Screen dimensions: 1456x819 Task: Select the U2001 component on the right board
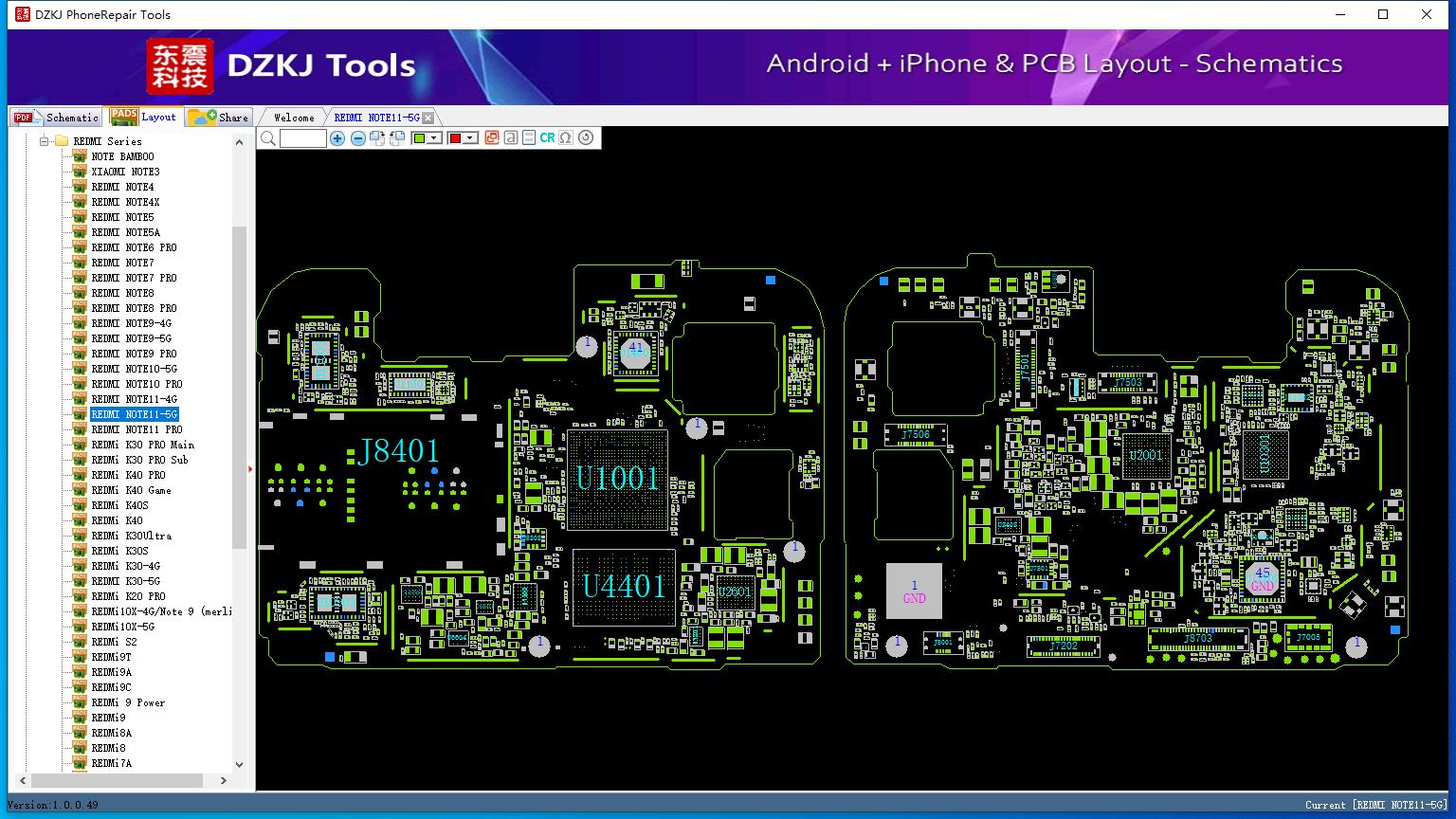(1145, 456)
